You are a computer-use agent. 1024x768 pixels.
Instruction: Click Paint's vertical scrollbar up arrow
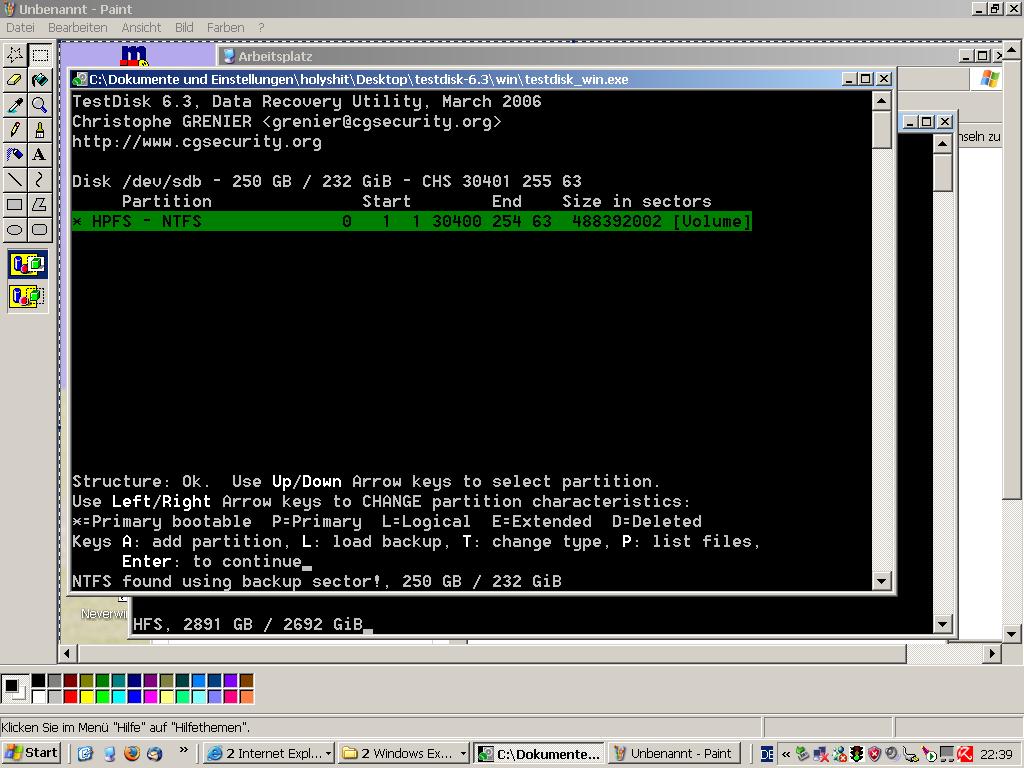1011,49
